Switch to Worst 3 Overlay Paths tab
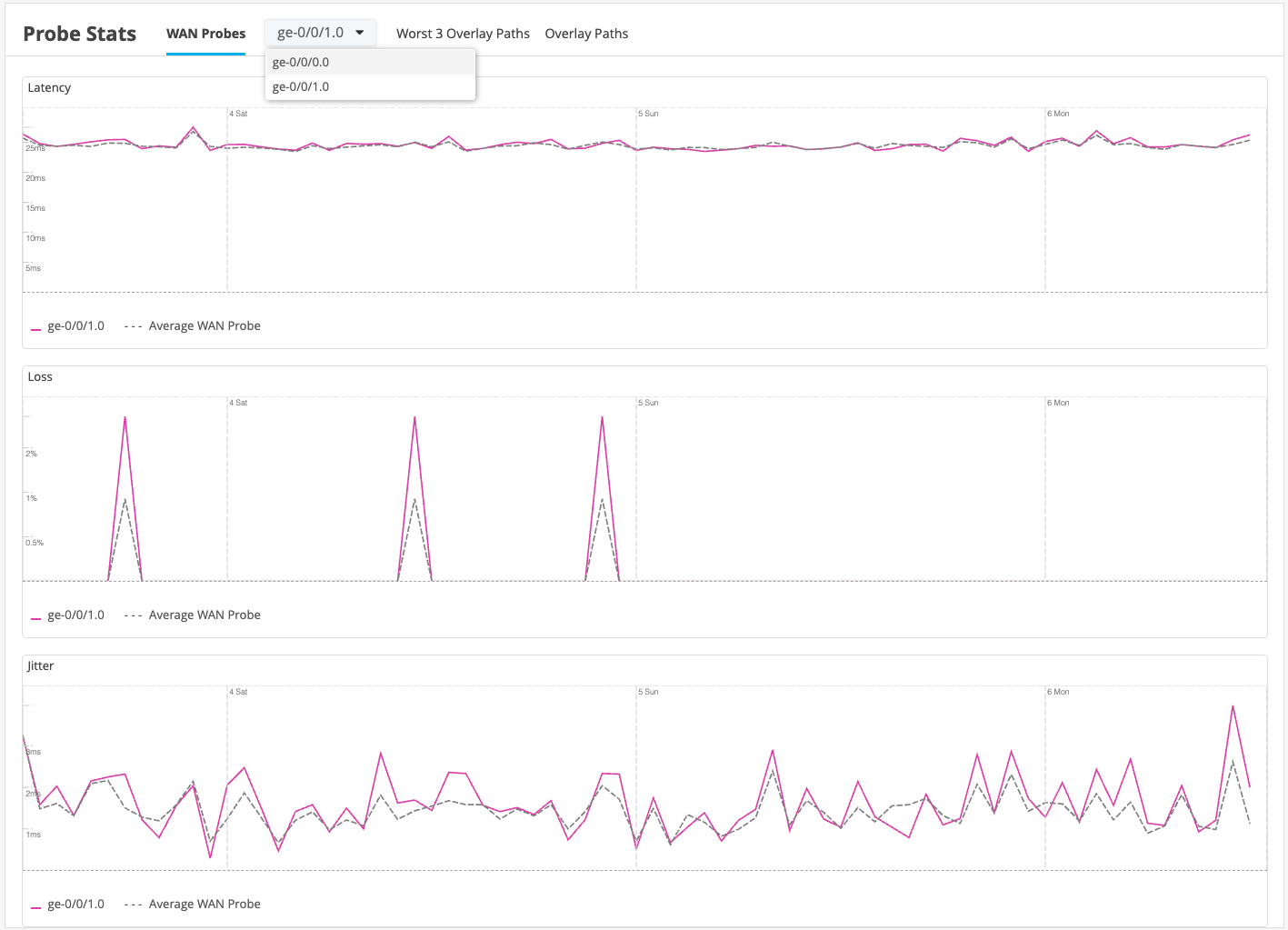The image size is (1288, 930). coord(463,34)
